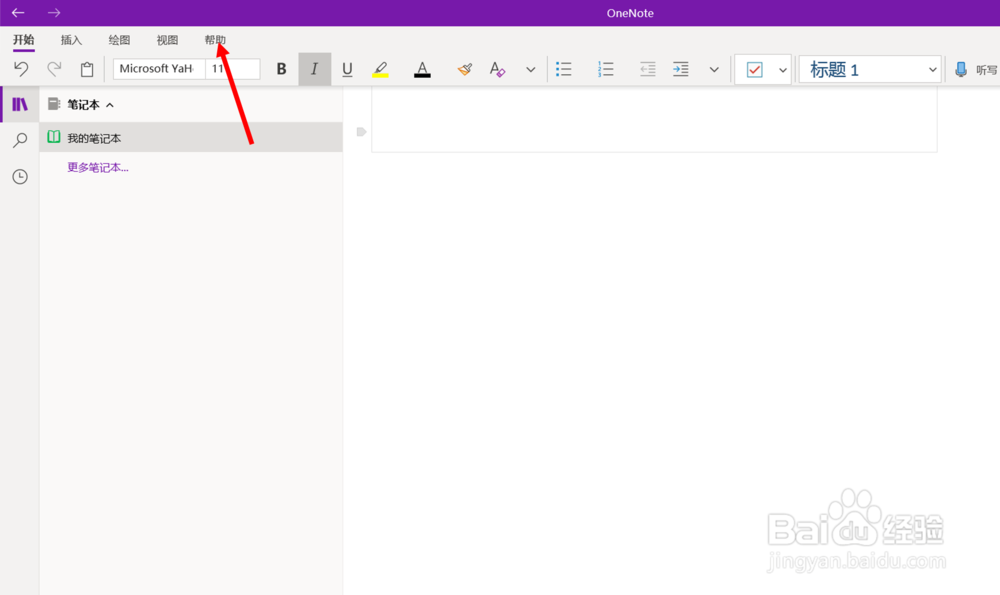Open the 开始 tab

coord(24,40)
